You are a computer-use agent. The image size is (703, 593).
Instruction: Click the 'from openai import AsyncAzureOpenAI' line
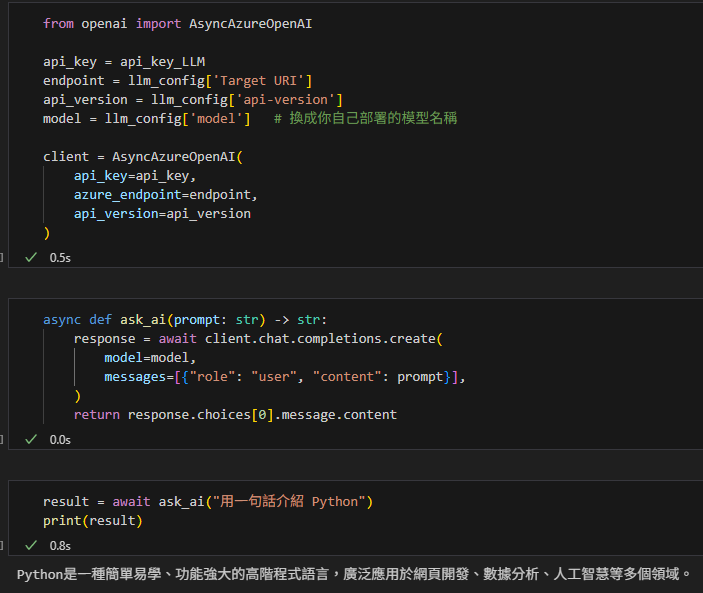pos(178,24)
